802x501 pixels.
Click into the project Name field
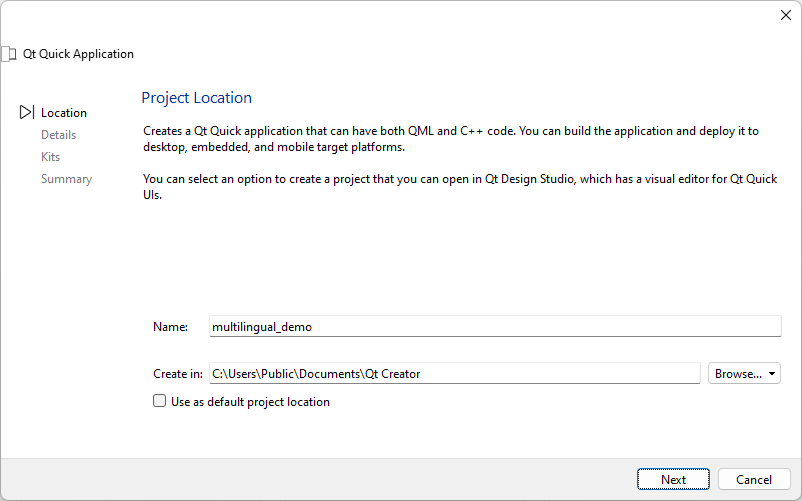(x=494, y=326)
